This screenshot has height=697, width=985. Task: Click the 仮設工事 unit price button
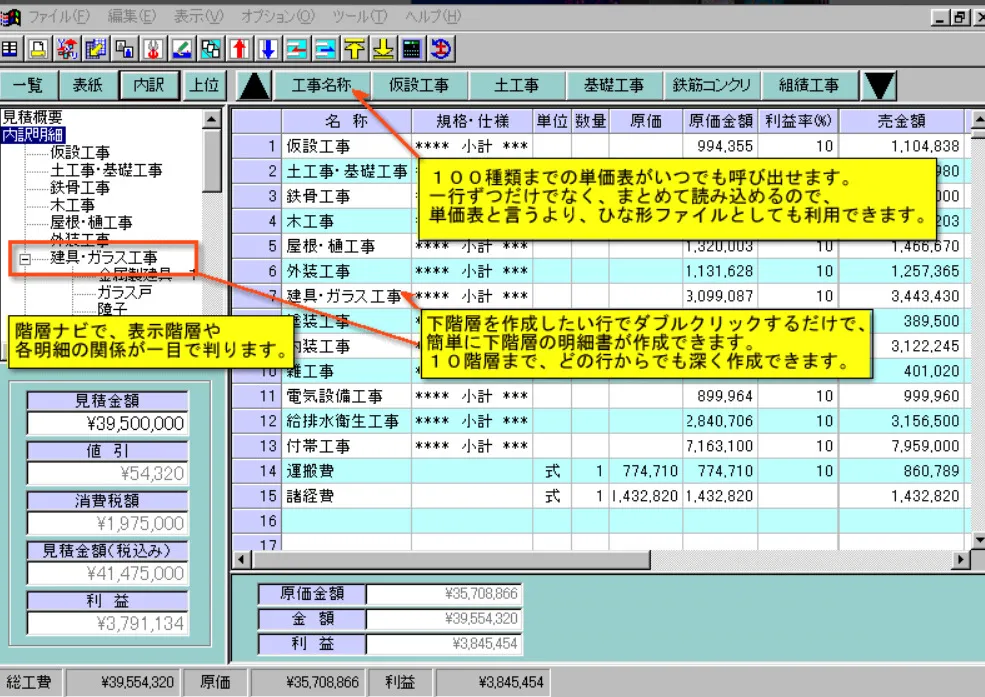419,86
